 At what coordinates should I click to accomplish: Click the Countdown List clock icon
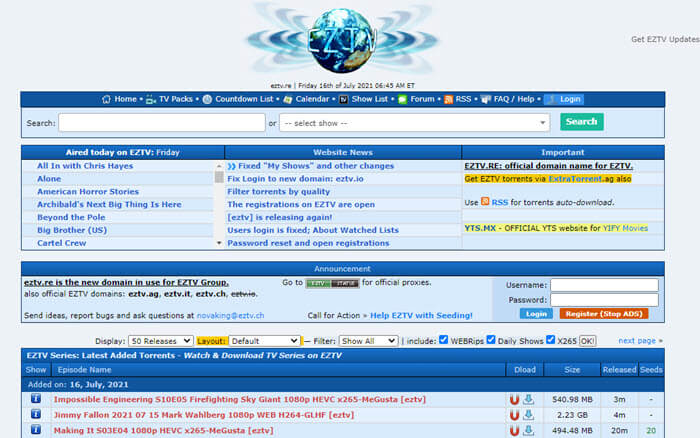click(x=207, y=100)
